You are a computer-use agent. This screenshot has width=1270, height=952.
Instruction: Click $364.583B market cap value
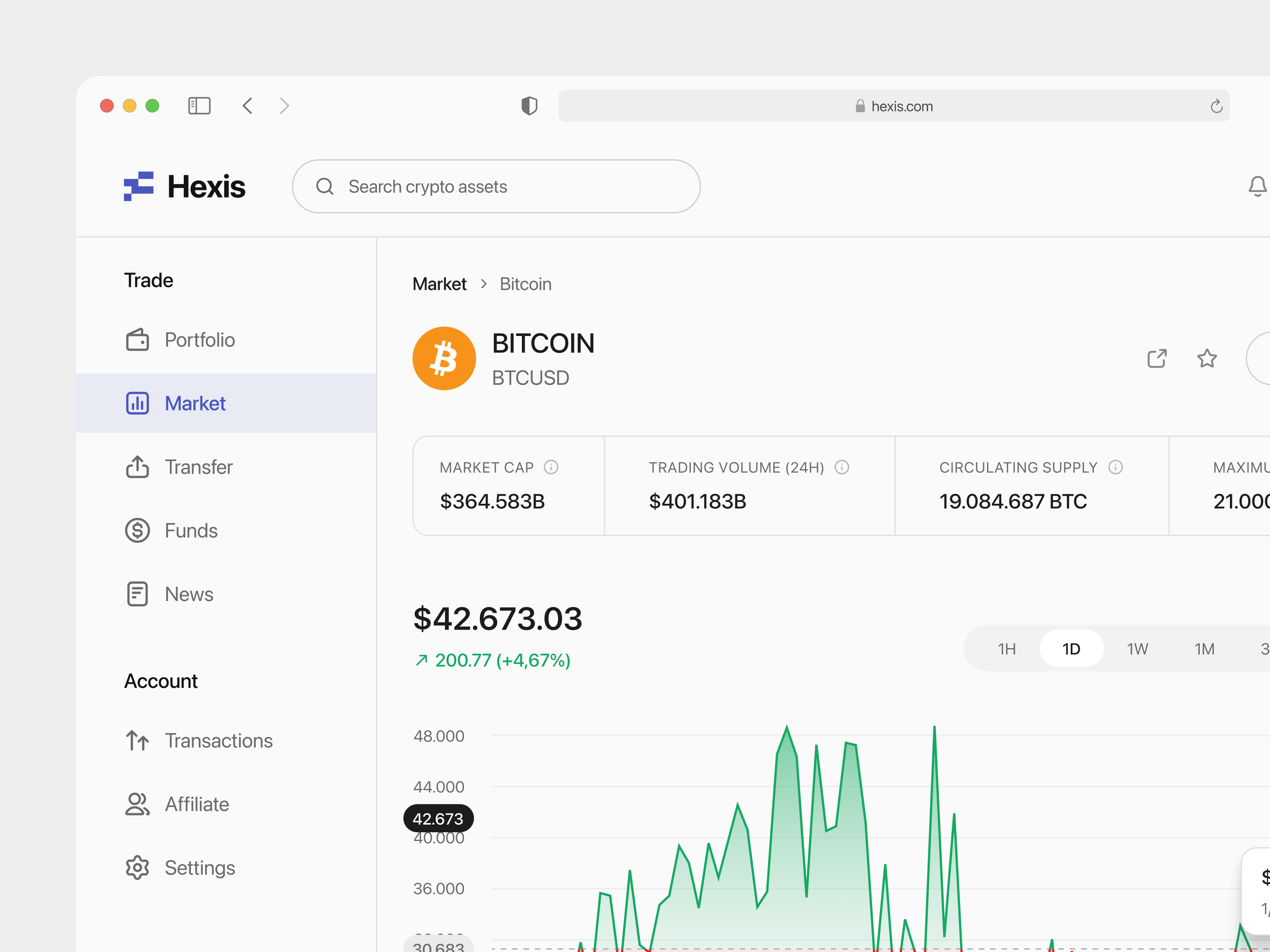pyautogui.click(x=492, y=501)
